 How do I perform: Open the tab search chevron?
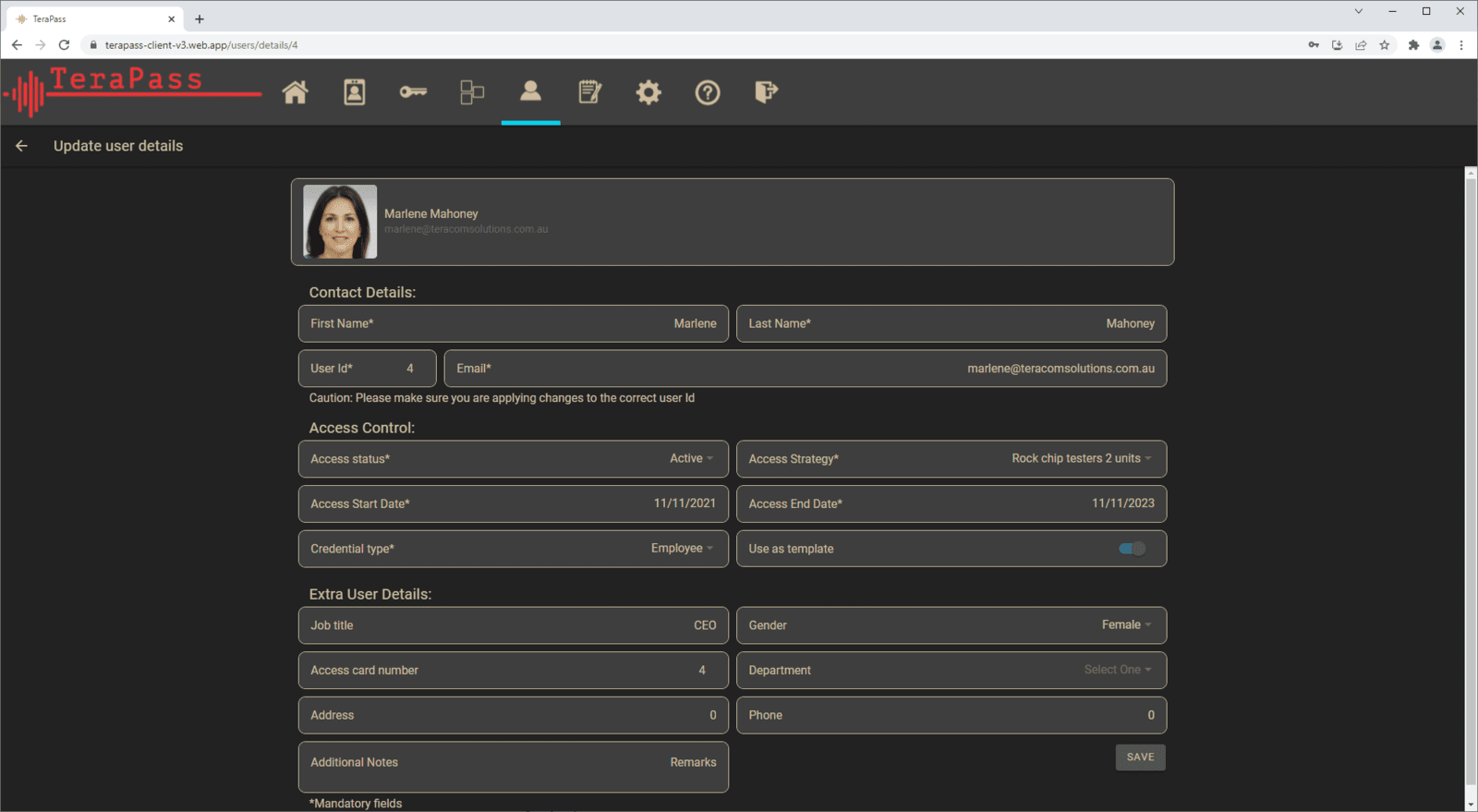point(1358,11)
